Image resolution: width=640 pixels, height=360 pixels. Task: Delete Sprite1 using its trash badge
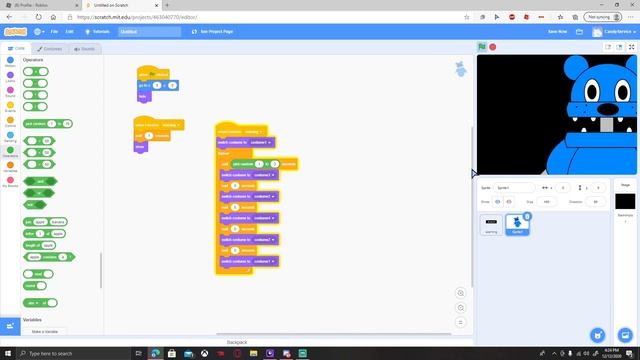527,216
